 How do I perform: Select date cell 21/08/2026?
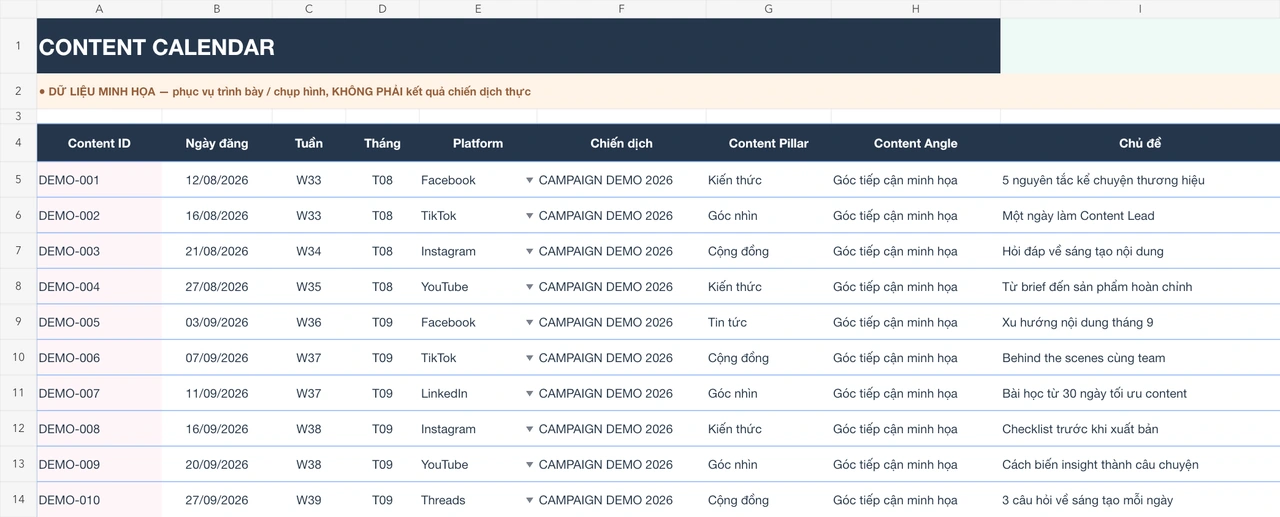[217, 251]
